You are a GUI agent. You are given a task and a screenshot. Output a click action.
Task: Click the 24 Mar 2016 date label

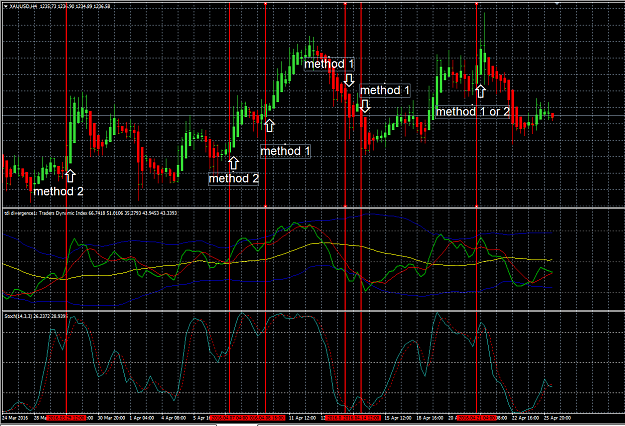pyautogui.click(x=15, y=418)
